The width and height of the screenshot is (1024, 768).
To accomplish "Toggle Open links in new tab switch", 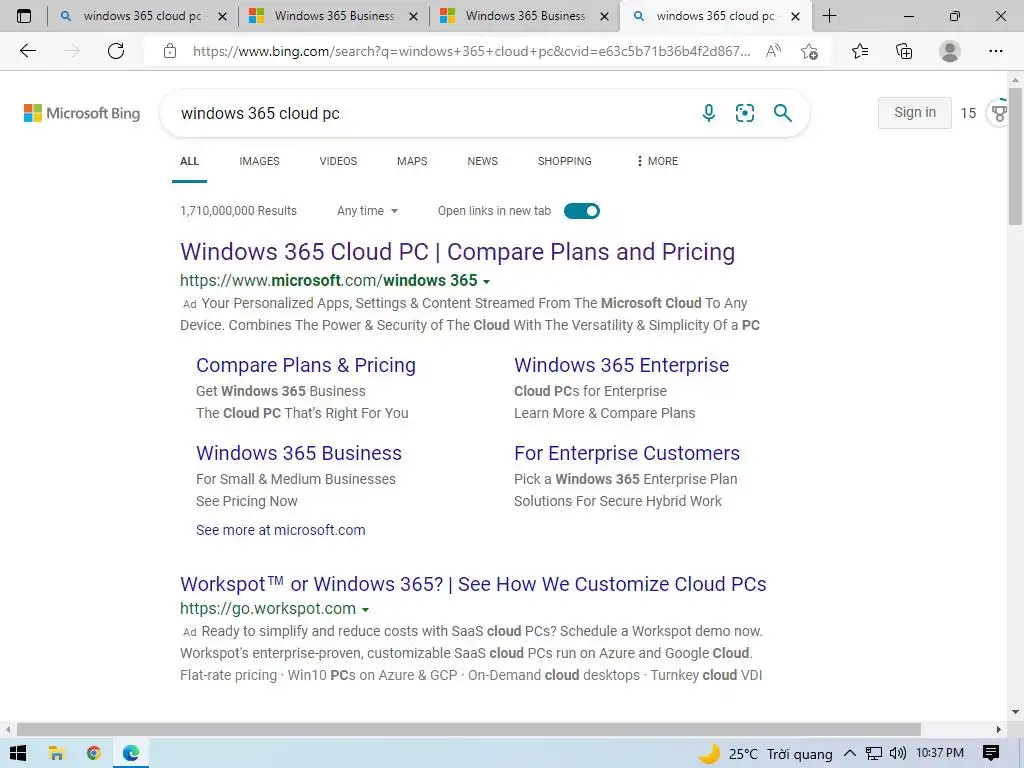I will coord(582,211).
